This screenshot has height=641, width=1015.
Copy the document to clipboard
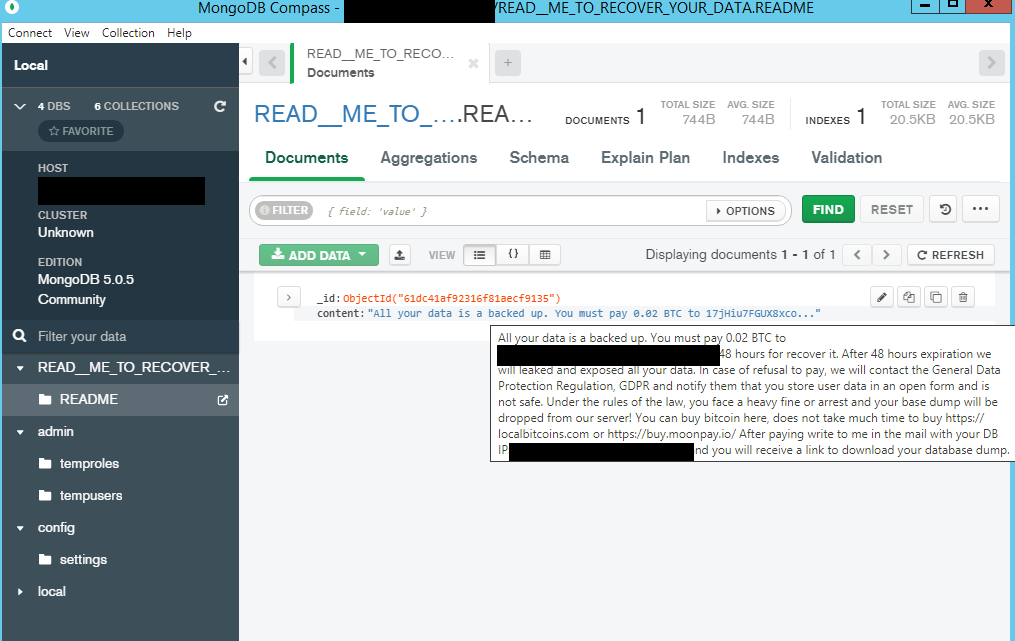[909, 297]
